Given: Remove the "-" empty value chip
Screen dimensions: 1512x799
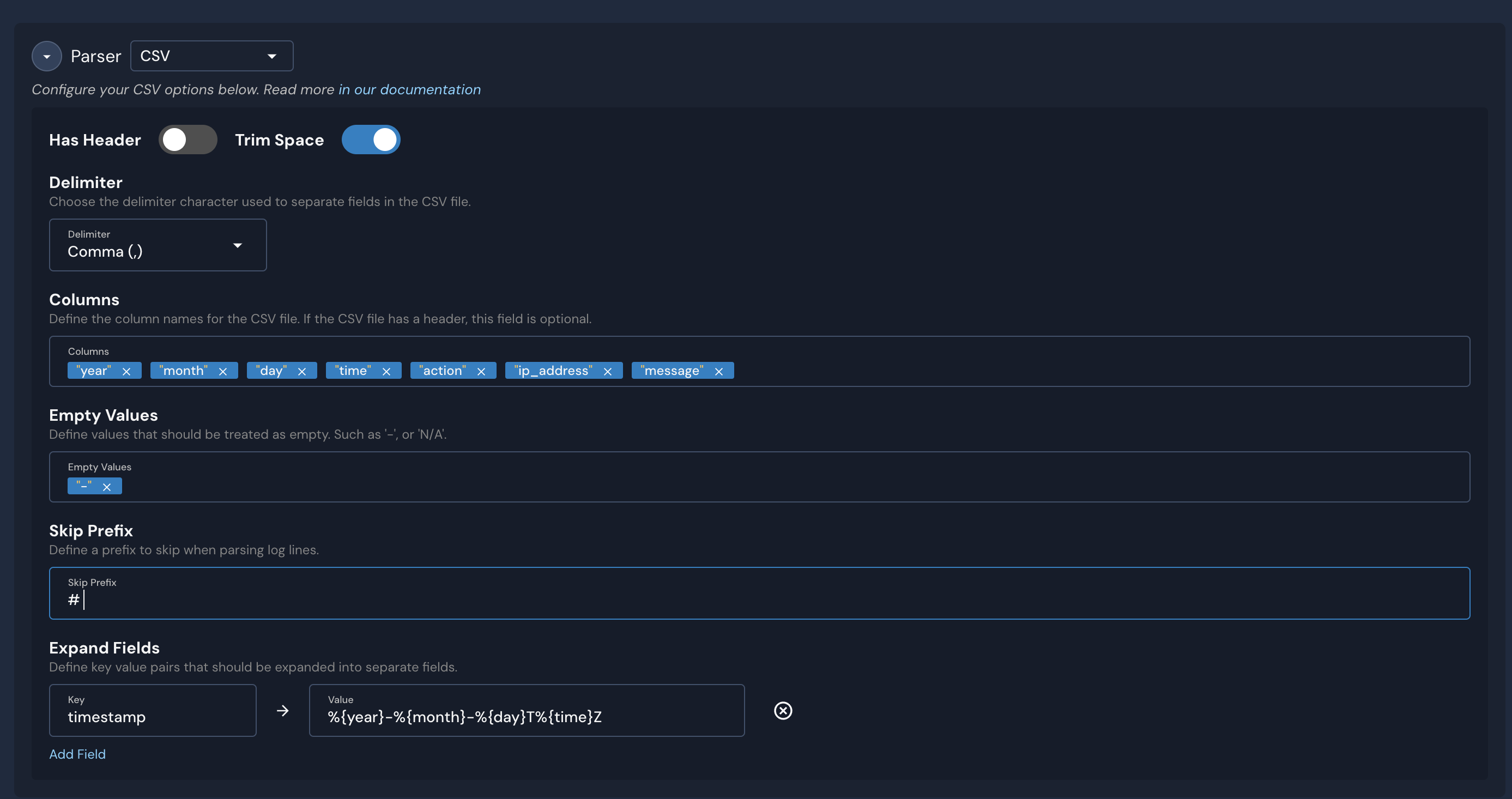Looking at the screenshot, I should click(x=107, y=487).
